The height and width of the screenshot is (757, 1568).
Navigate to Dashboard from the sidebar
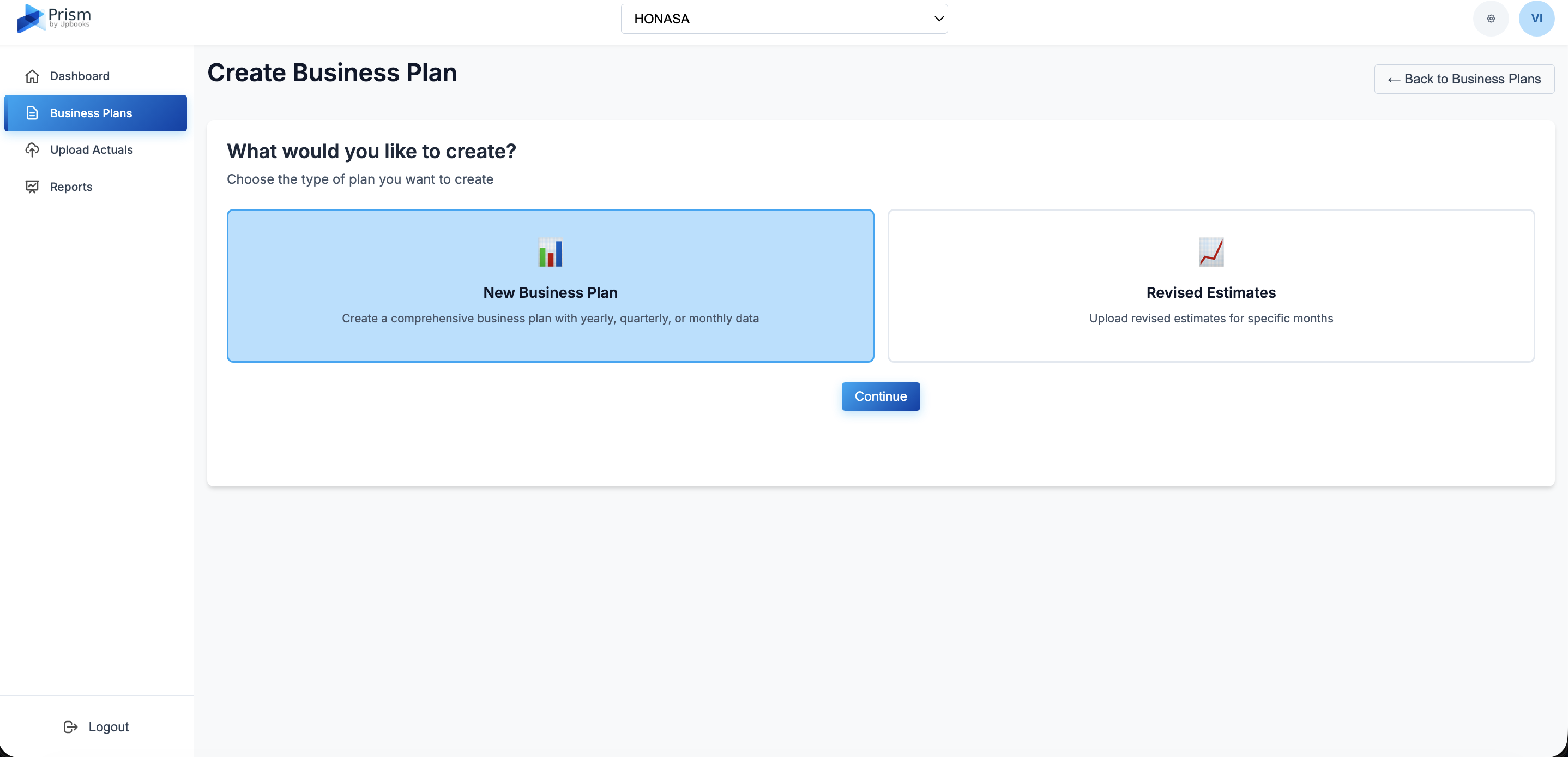tap(80, 75)
